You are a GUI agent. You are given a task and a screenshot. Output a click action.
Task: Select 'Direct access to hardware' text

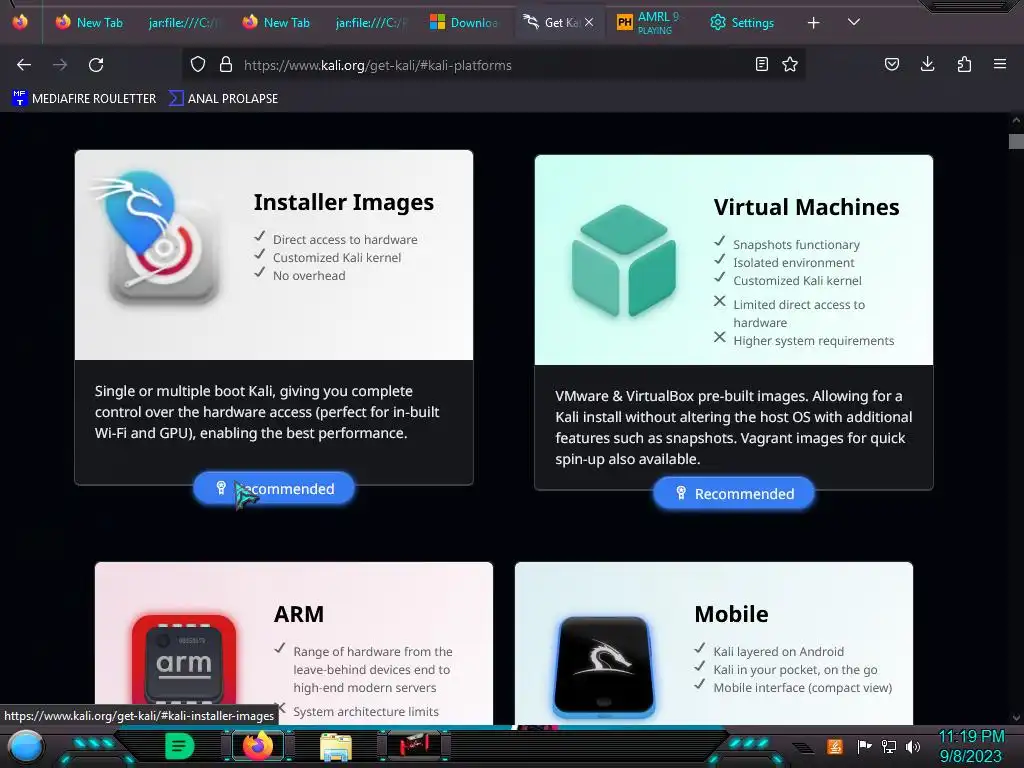(x=345, y=240)
